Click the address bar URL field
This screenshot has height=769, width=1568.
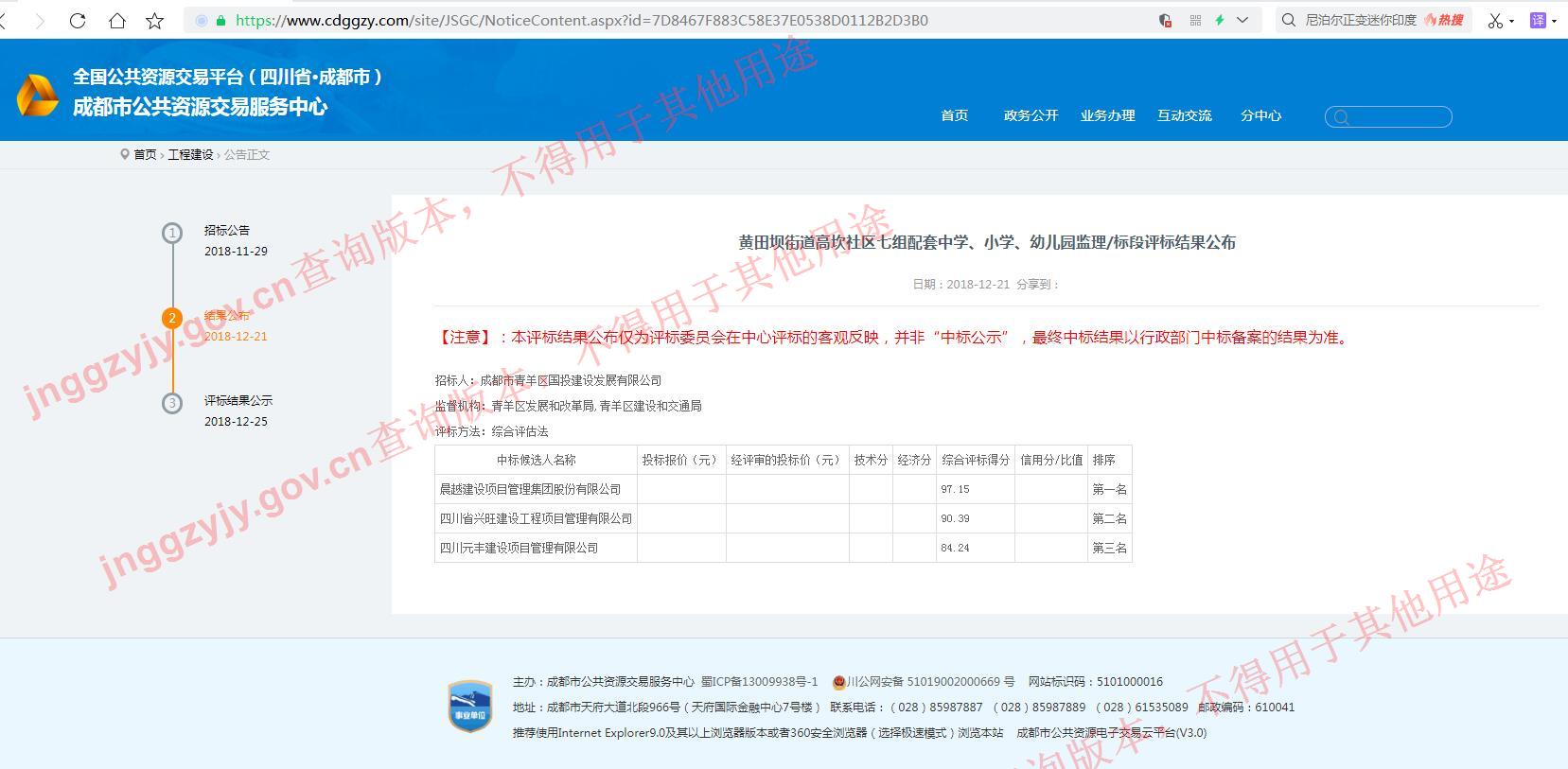coord(662,20)
